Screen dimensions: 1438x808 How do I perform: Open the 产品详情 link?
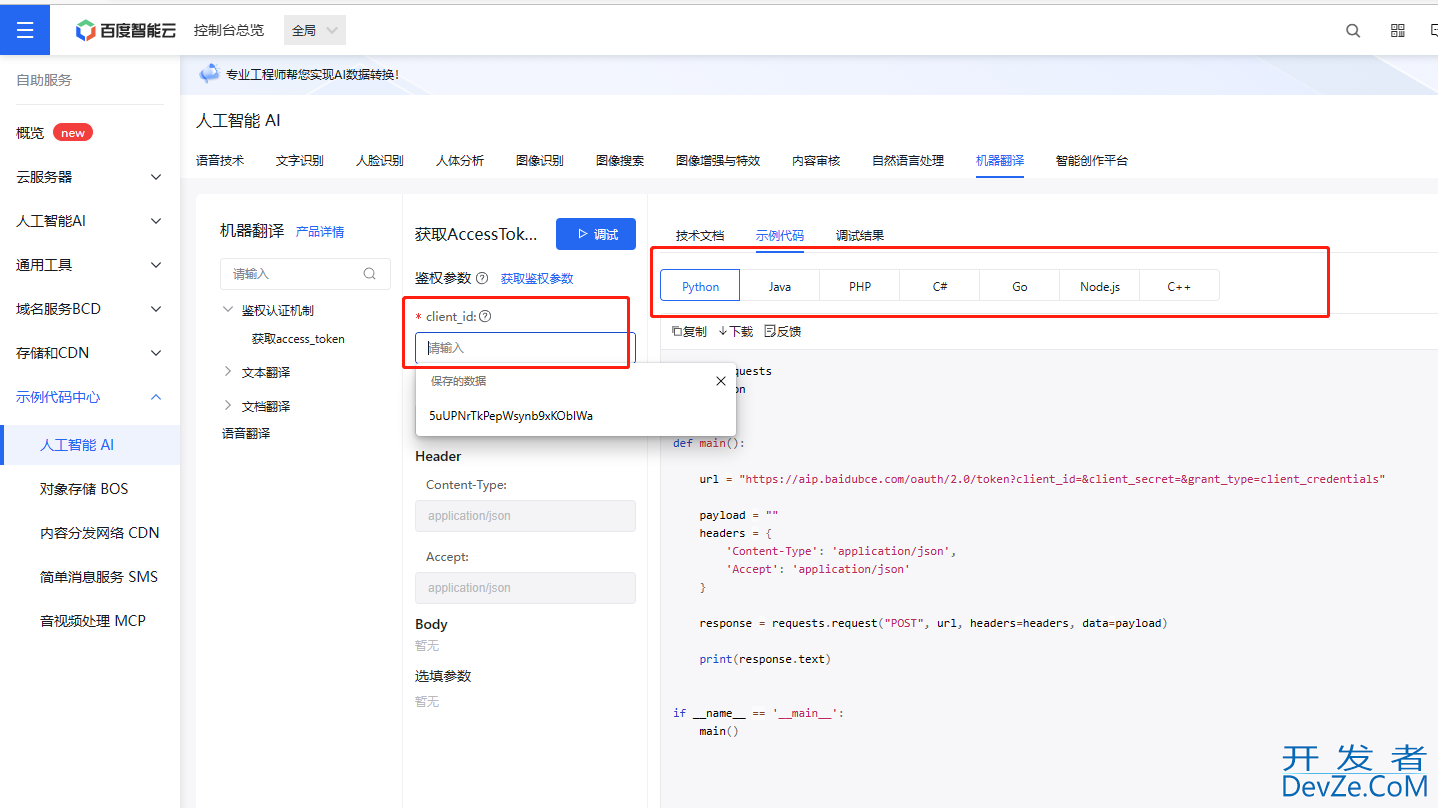320,232
